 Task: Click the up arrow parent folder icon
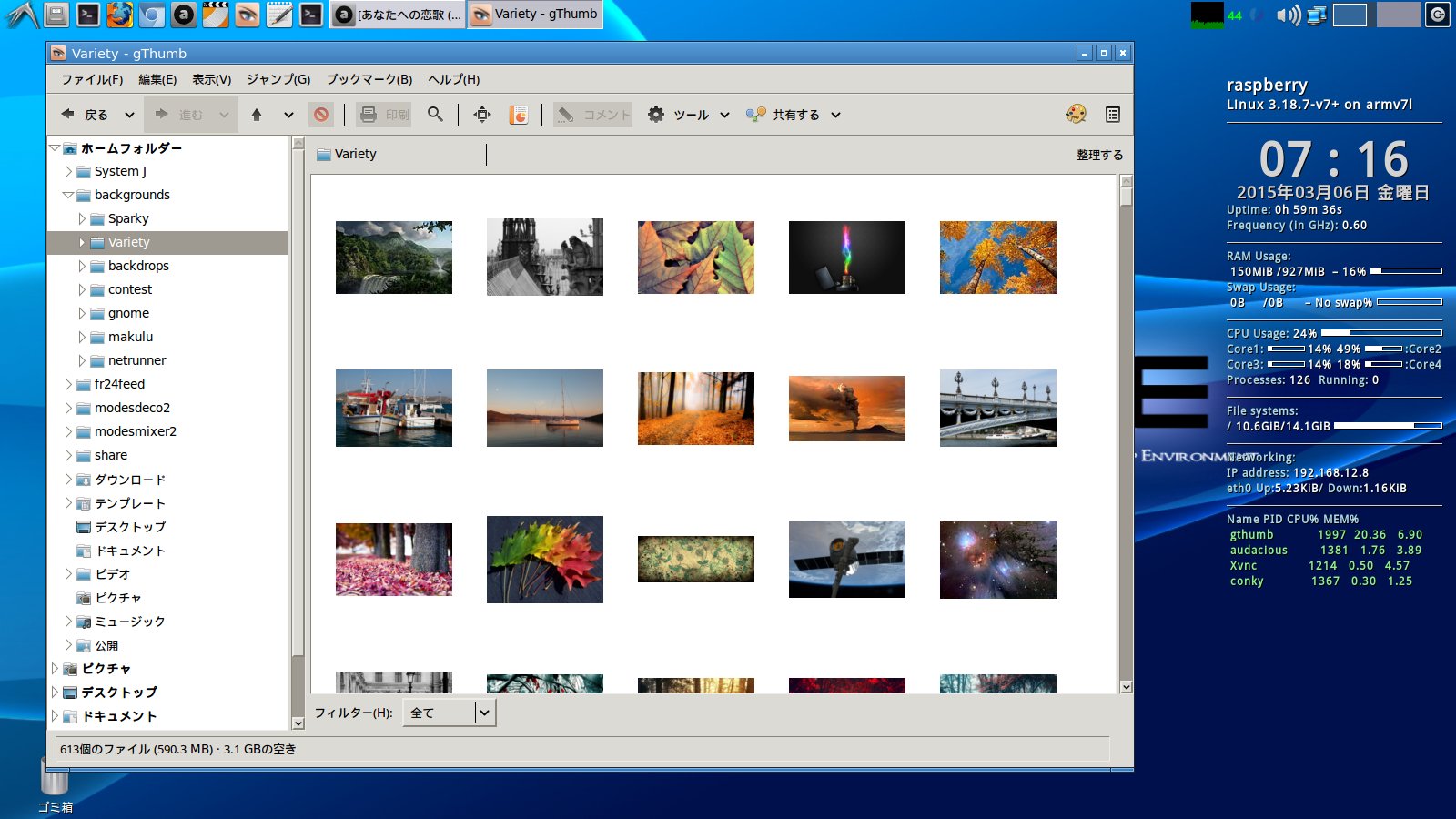click(x=257, y=115)
